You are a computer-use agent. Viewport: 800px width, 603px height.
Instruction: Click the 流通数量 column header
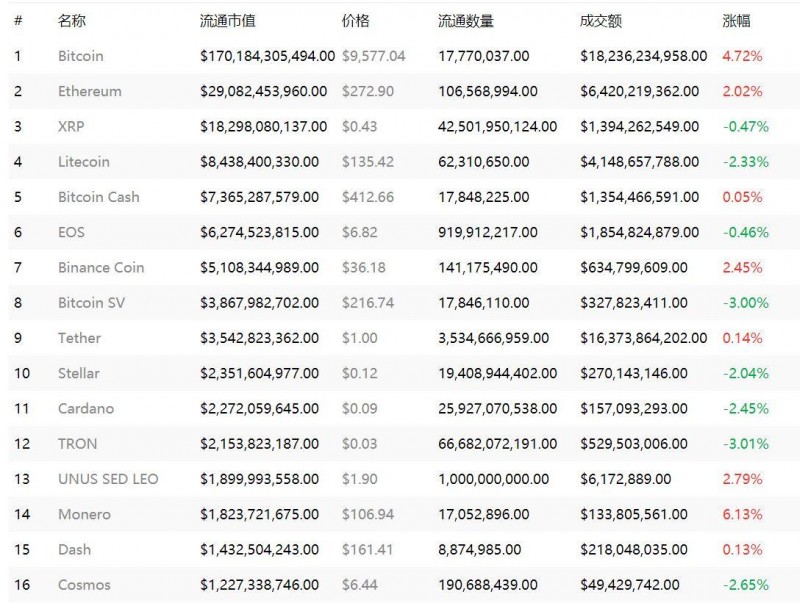(x=465, y=20)
